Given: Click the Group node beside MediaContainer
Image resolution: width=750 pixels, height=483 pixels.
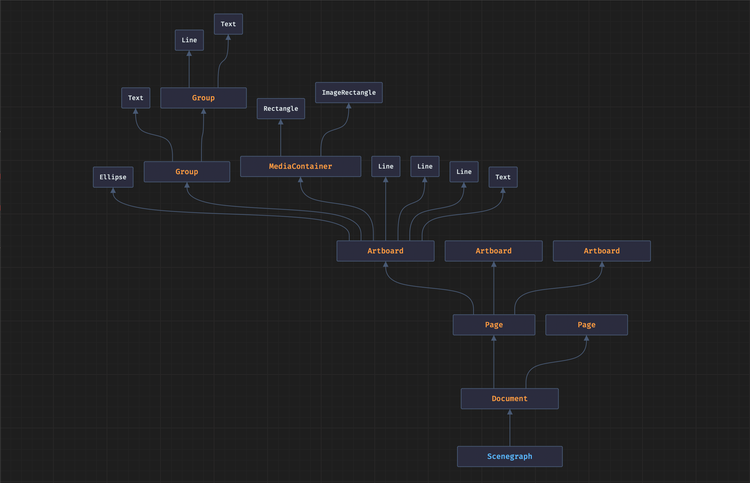Looking at the screenshot, I should point(187,172).
